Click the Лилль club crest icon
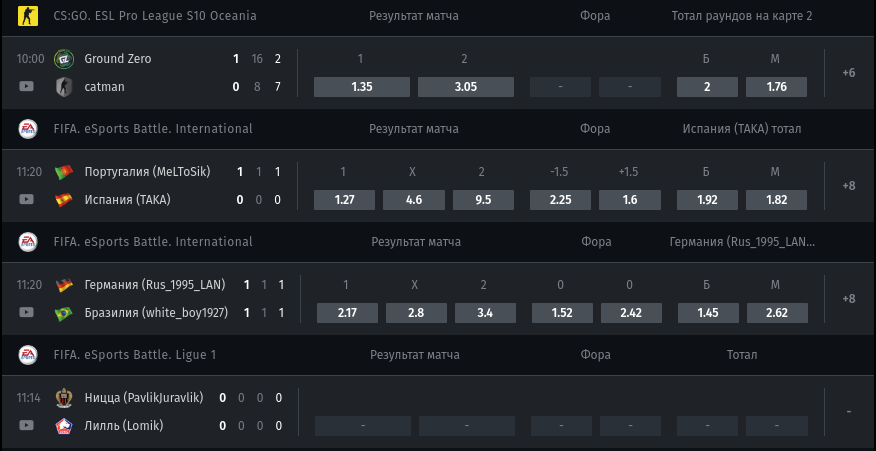Viewport: 876px width, 451px height. tap(64, 426)
